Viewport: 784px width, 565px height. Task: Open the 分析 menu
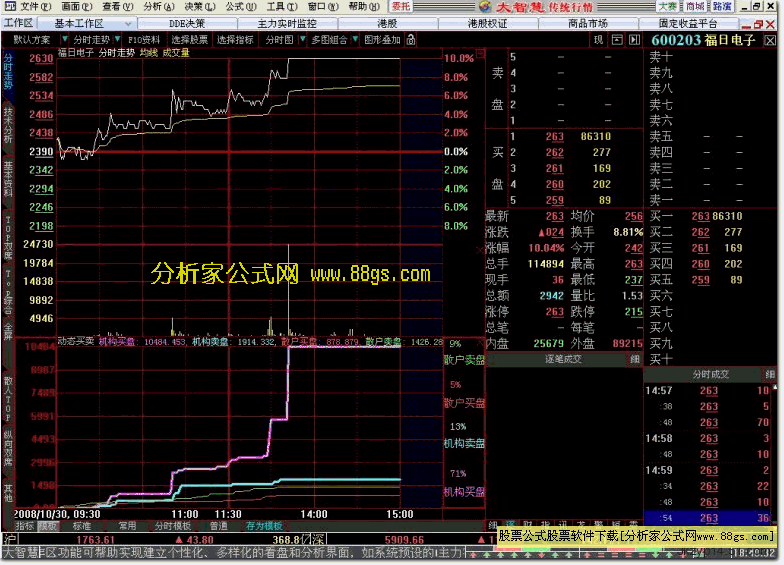[159, 6]
